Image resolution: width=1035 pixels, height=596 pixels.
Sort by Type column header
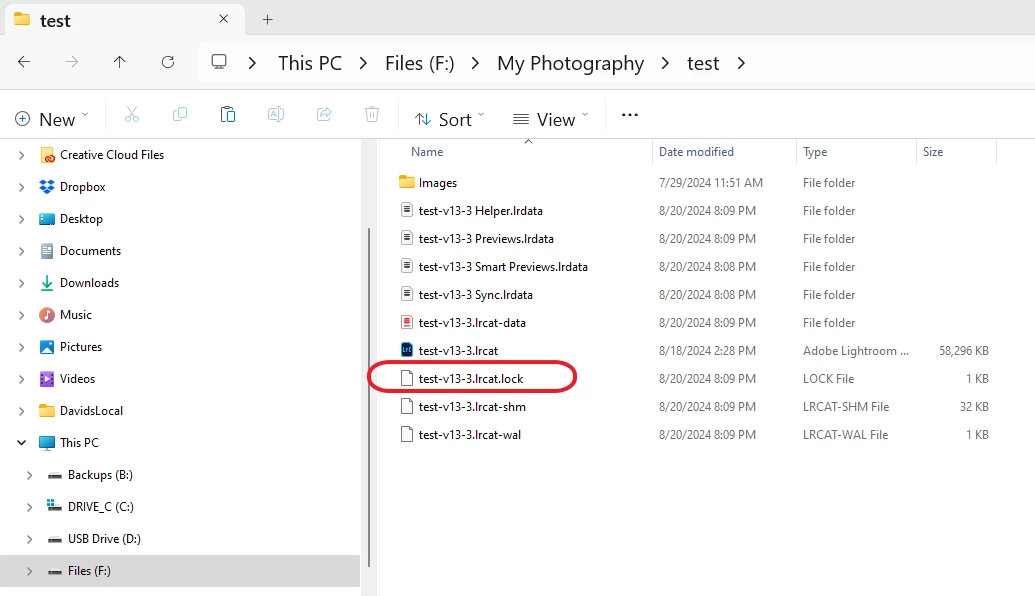tap(815, 152)
